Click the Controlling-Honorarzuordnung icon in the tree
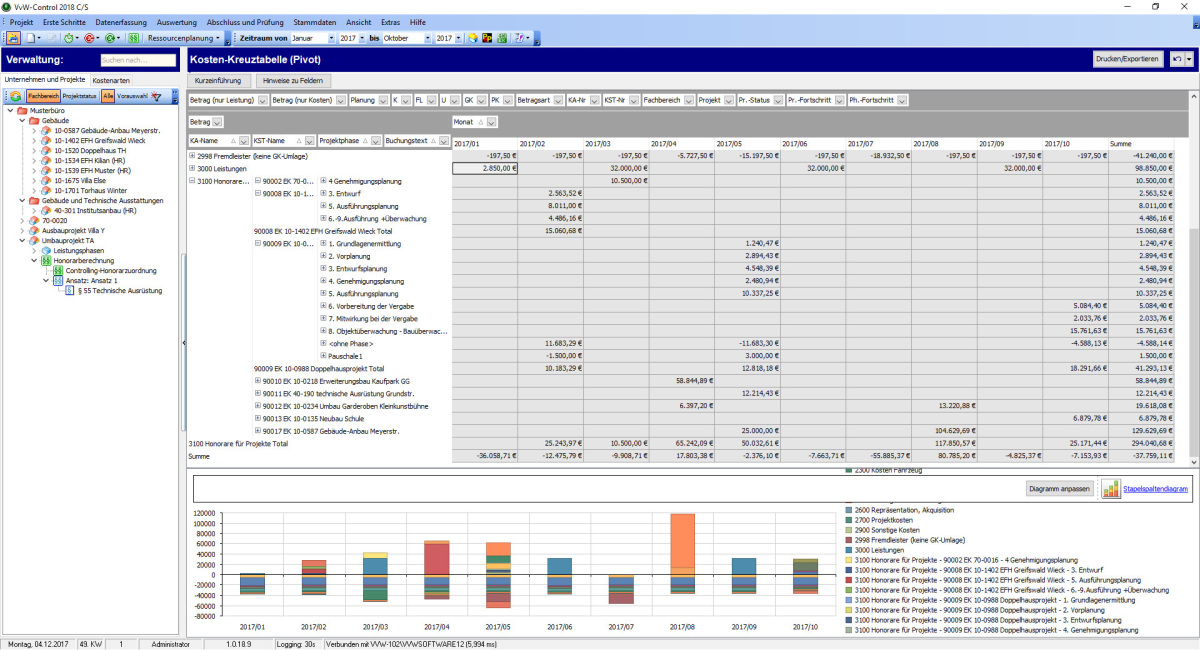The height and width of the screenshot is (650, 1200). pyautogui.click(x=58, y=271)
